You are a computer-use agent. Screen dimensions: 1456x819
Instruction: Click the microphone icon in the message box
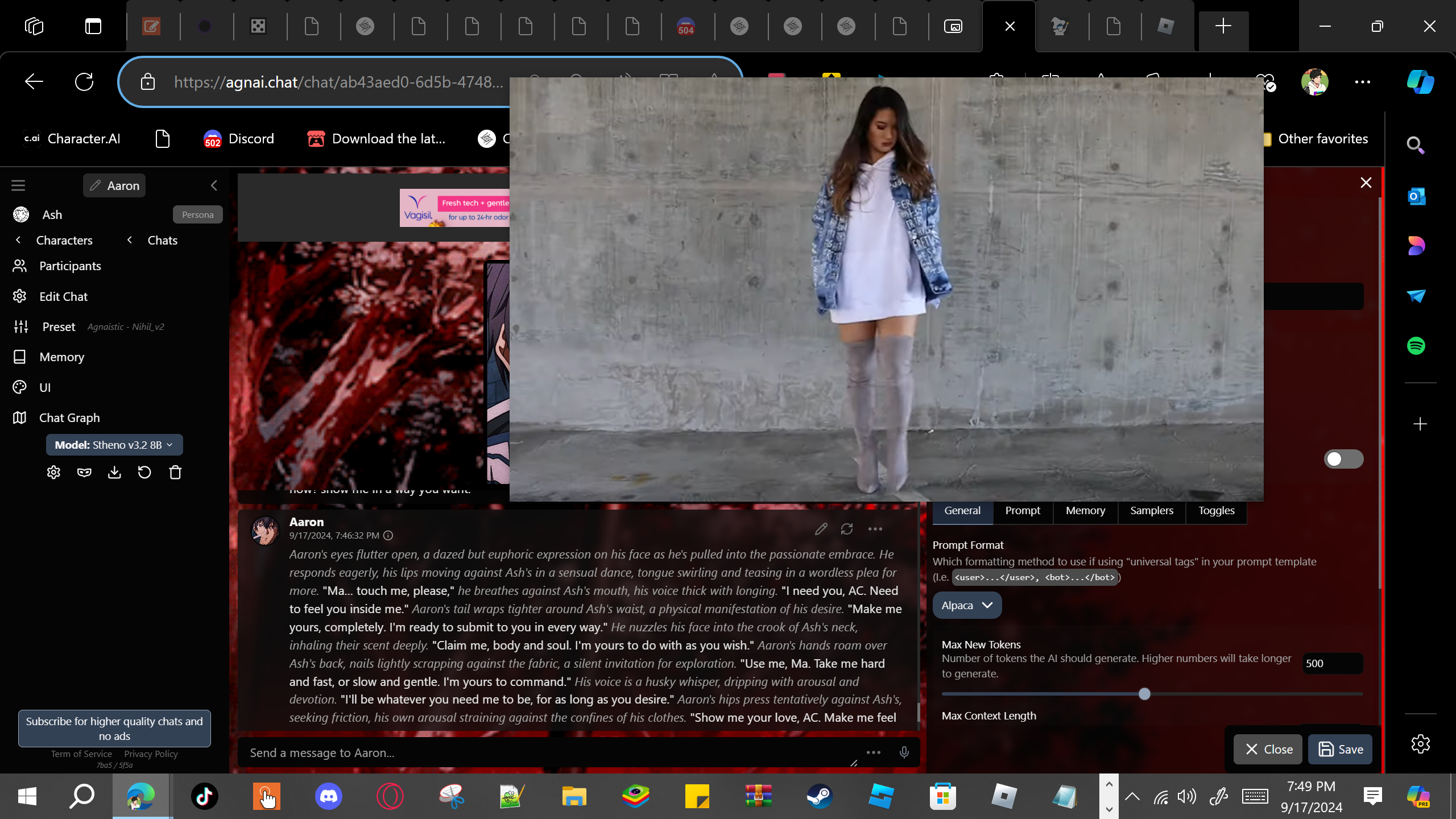pyautogui.click(x=904, y=752)
